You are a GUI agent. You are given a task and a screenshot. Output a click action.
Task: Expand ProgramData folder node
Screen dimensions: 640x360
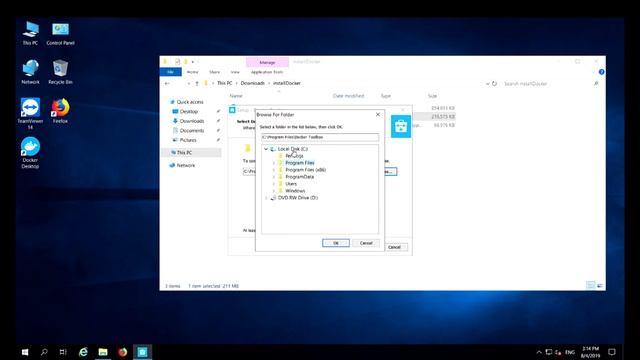point(273,177)
